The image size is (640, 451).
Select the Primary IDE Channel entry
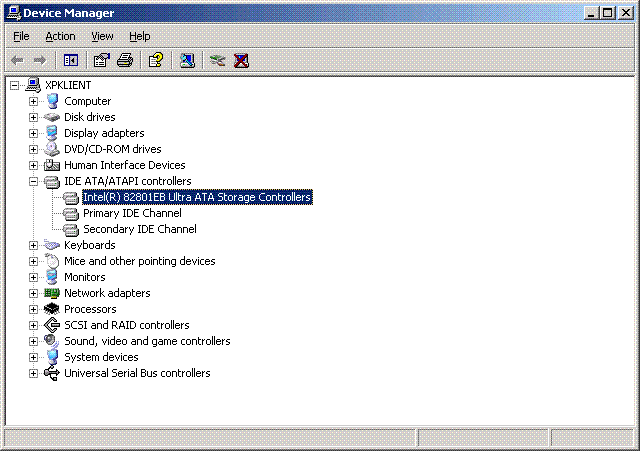[132, 213]
